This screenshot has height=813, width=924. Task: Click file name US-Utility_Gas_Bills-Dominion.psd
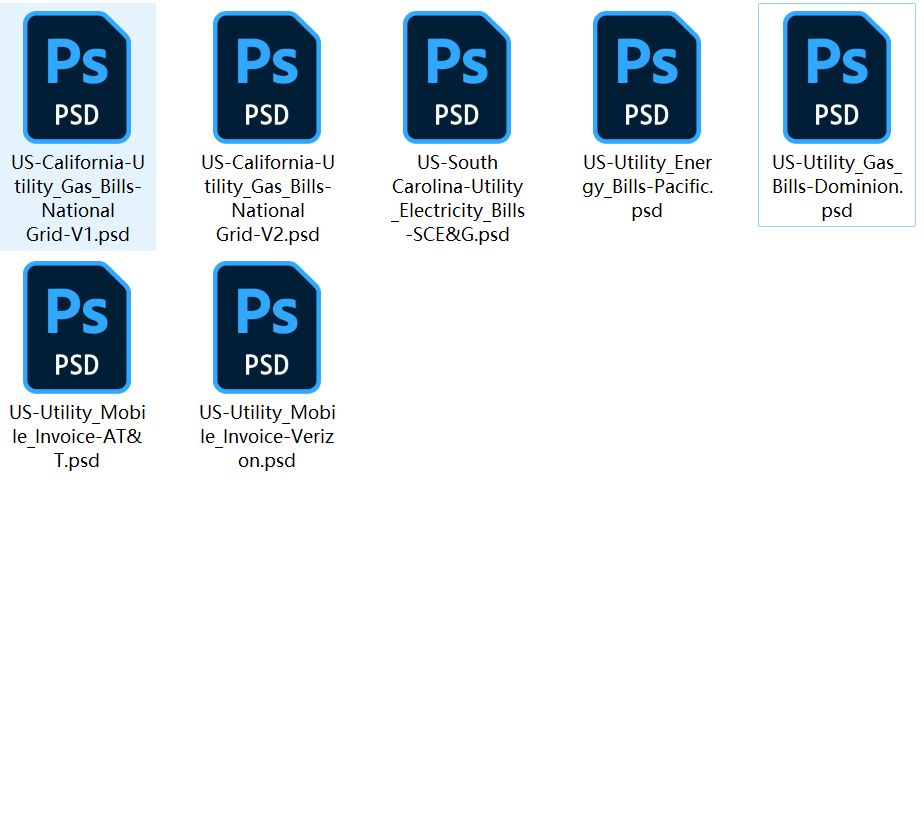pos(837,186)
